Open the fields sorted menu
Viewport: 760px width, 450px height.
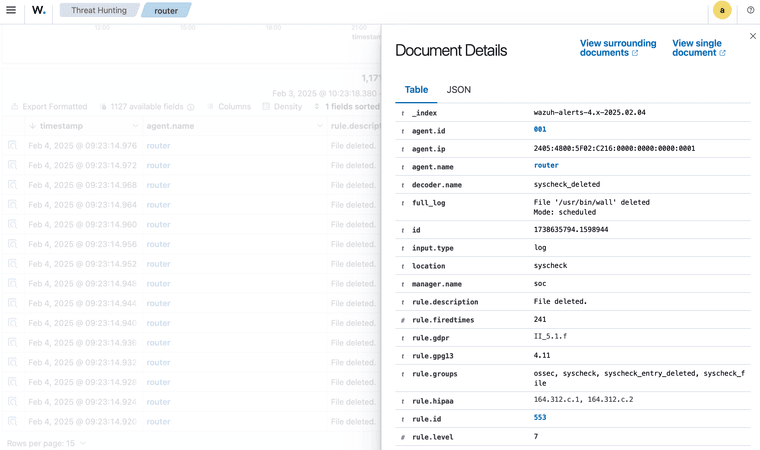tap(347, 107)
